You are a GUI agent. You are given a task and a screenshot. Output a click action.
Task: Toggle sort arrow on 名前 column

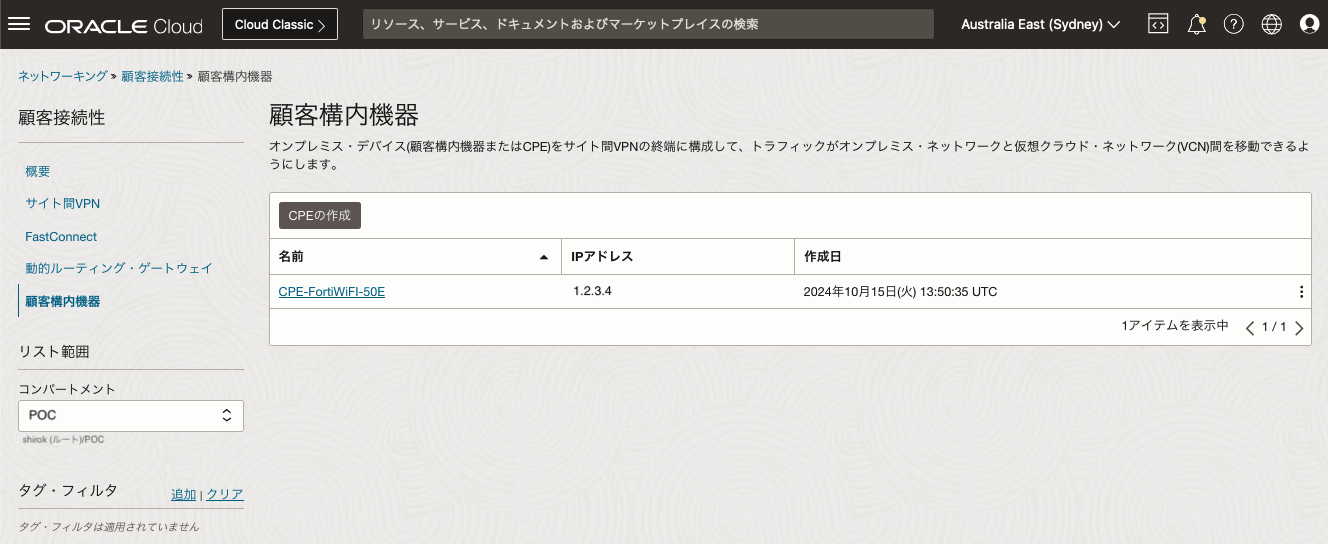[x=544, y=257]
